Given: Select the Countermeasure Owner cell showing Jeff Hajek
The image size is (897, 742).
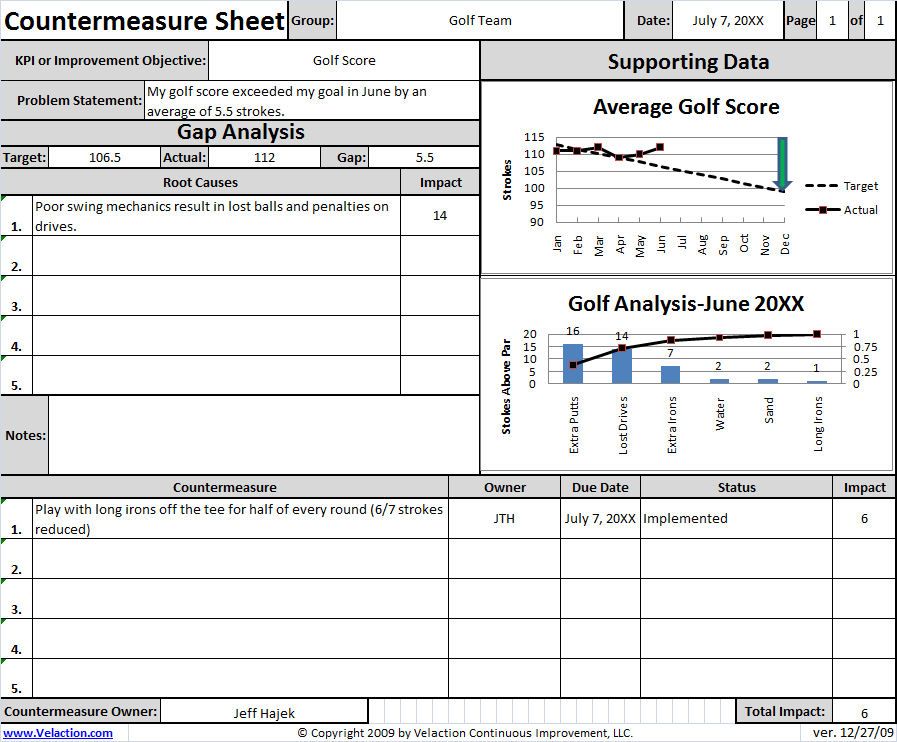Looking at the screenshot, I should click(265, 711).
